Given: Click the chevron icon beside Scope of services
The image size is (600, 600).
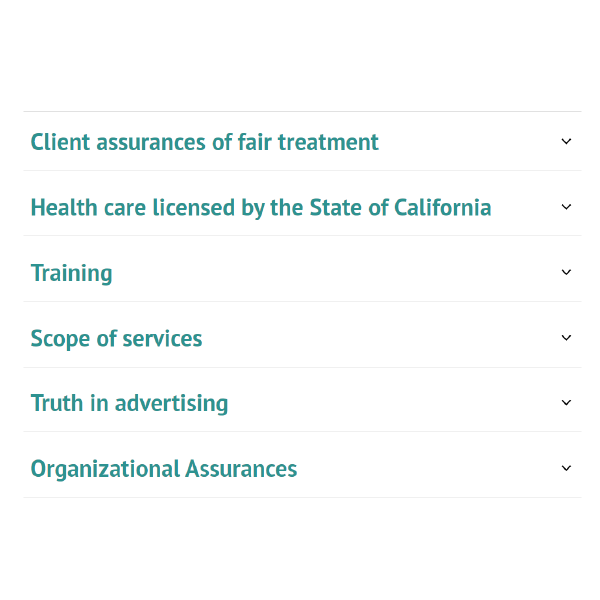Looking at the screenshot, I should 566,338.
